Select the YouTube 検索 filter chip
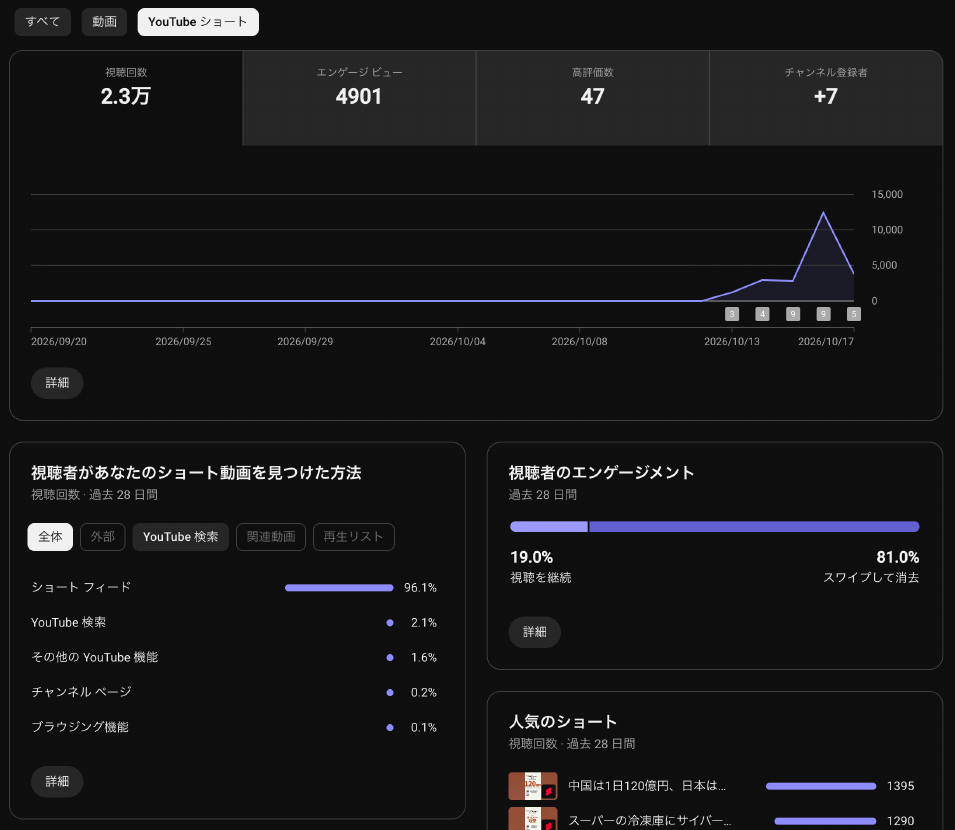This screenshot has height=830, width=955. 180,537
